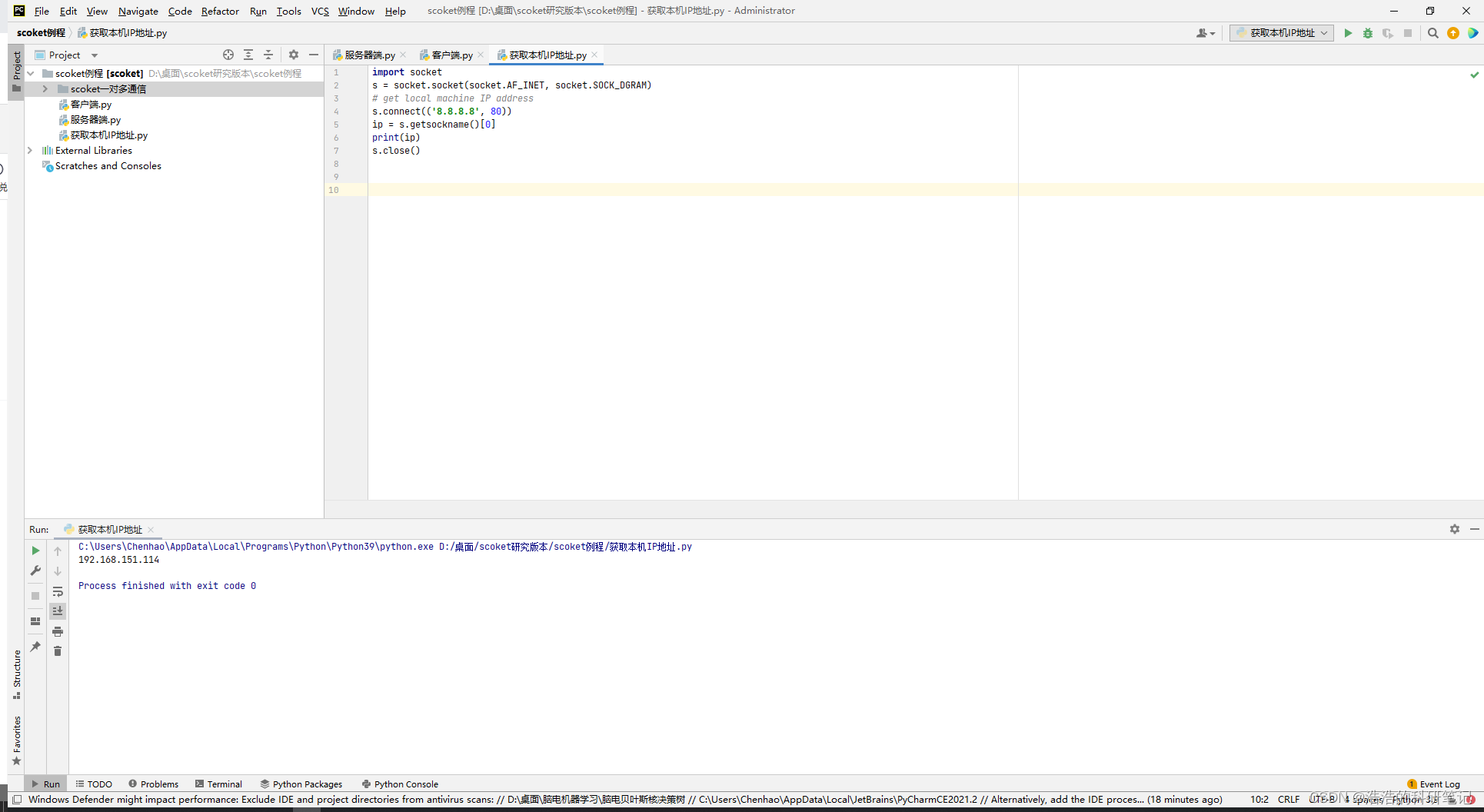Open the Refactor menu
The width and height of the screenshot is (1484, 812).
220,11
